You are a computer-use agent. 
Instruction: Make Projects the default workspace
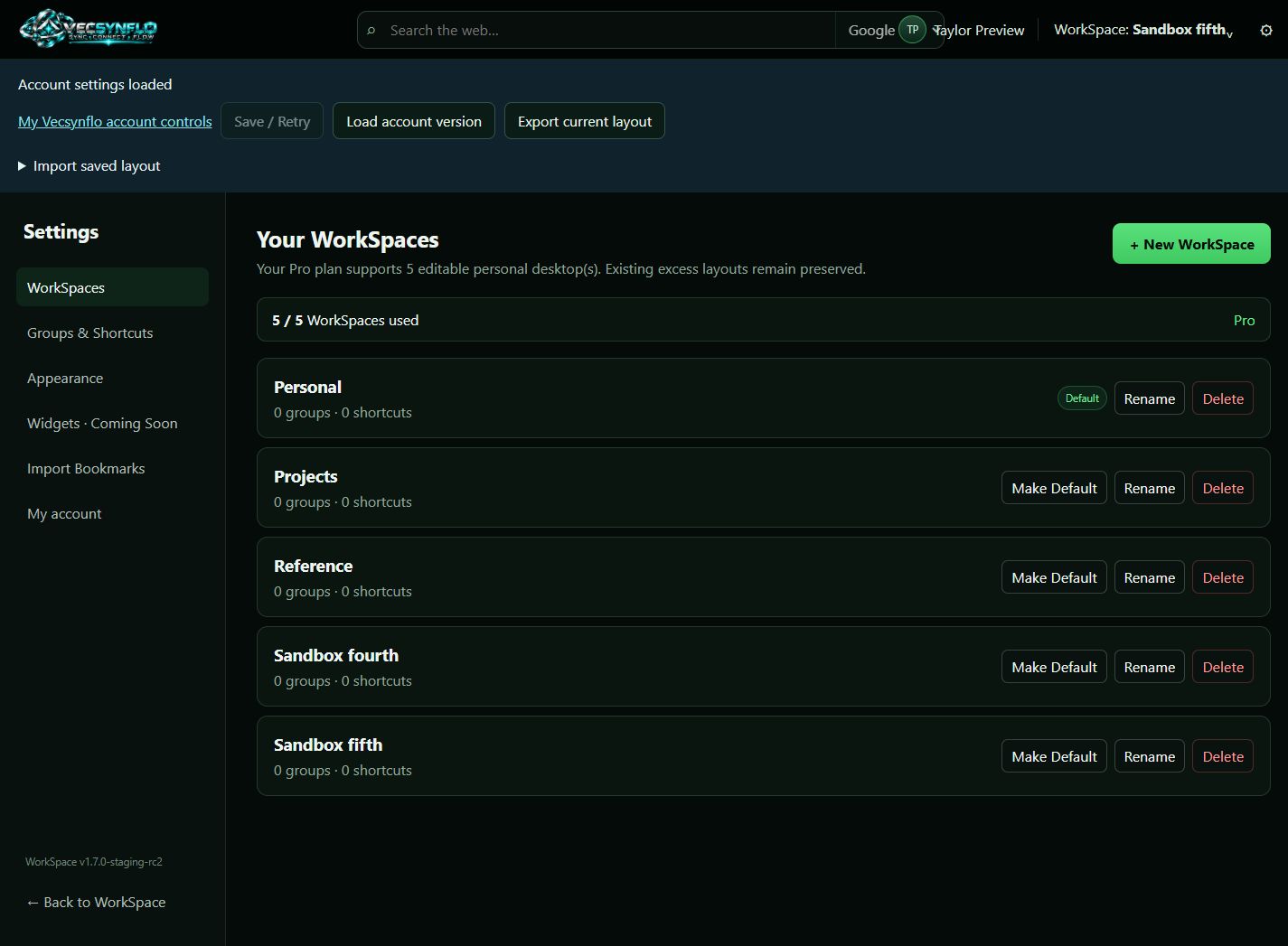coord(1054,488)
